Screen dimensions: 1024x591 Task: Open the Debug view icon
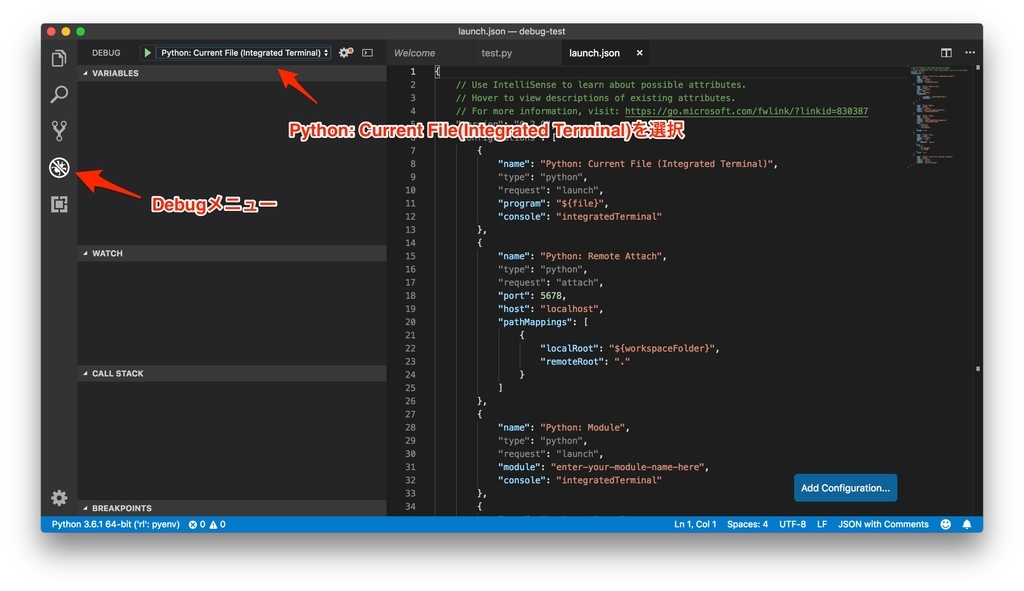click(59, 168)
